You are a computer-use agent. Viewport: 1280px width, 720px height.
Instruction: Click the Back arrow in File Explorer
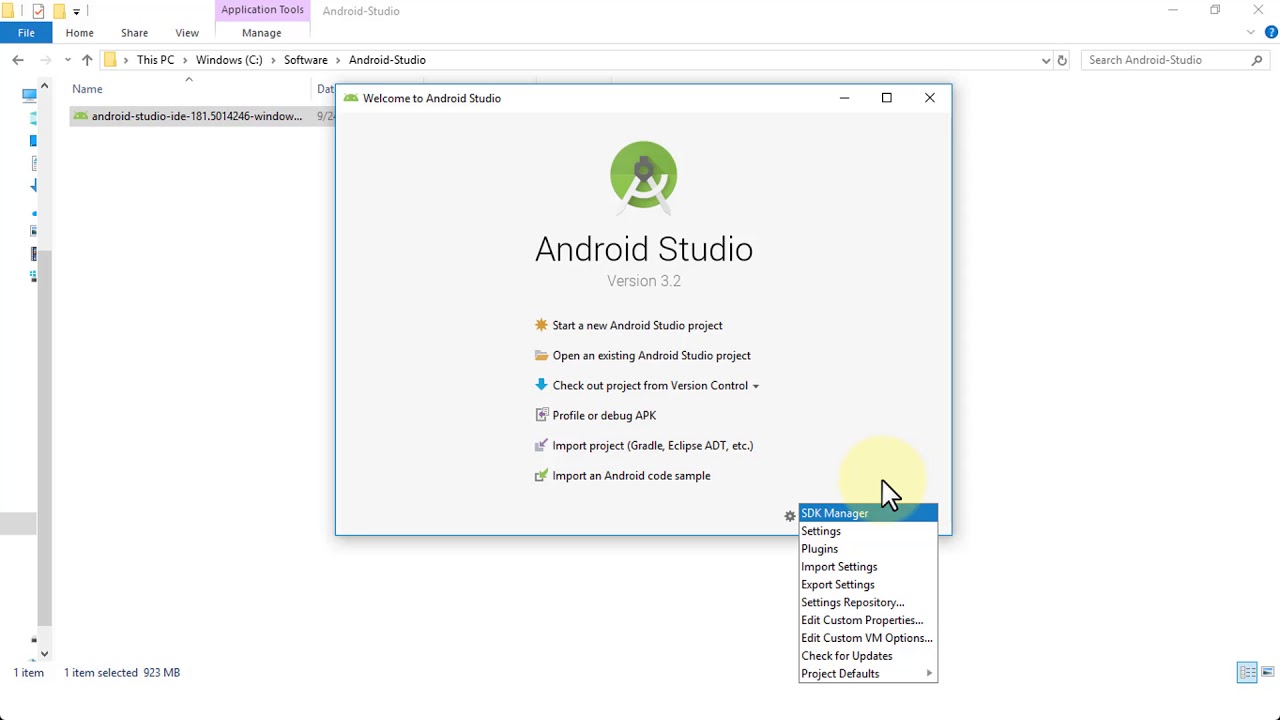[x=18, y=60]
